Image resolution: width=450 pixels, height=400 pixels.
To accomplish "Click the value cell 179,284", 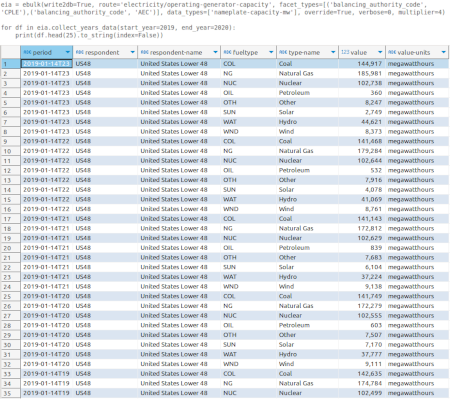I will 362,151.
